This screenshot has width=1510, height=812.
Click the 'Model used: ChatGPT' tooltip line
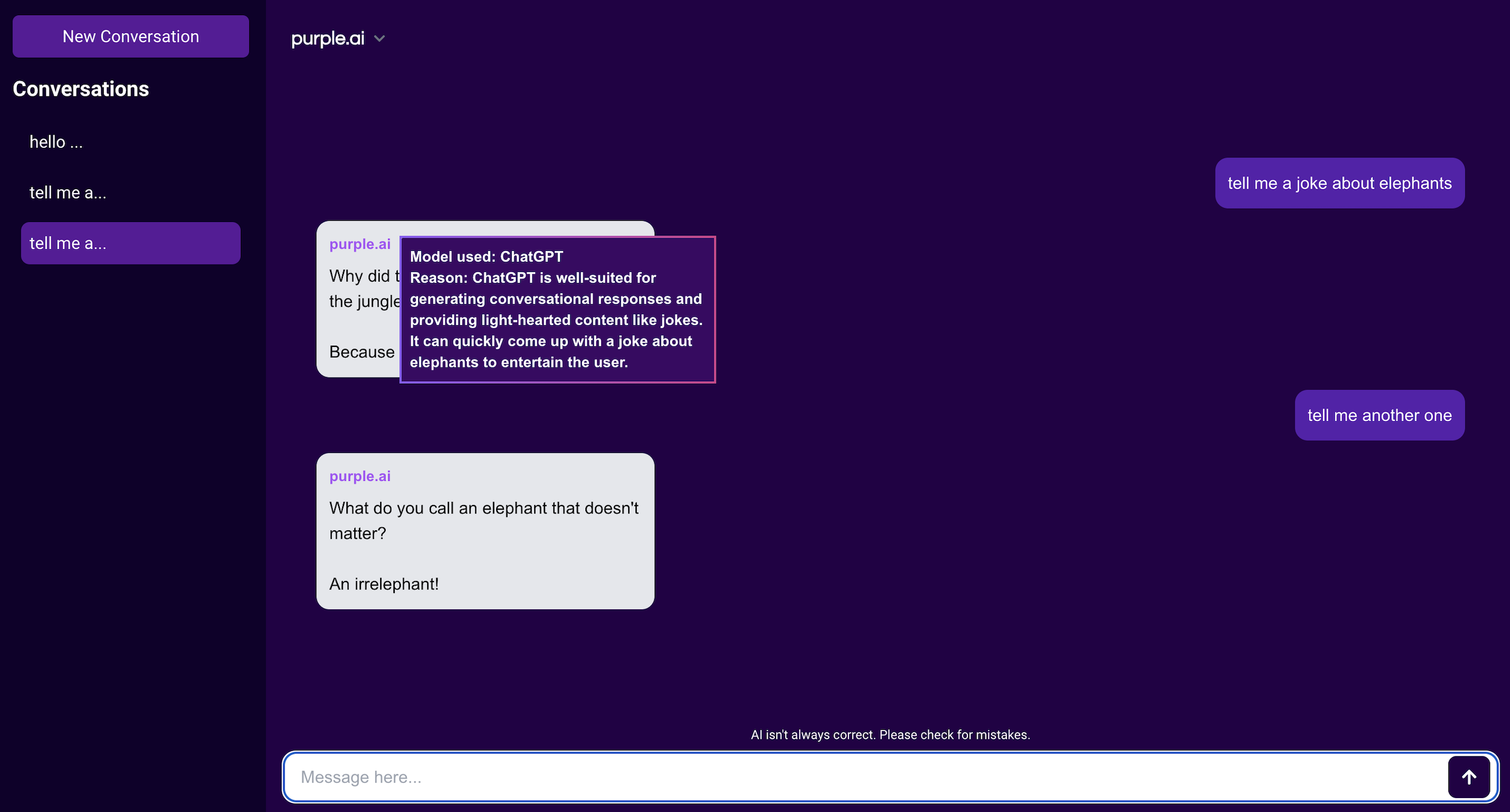click(486, 256)
